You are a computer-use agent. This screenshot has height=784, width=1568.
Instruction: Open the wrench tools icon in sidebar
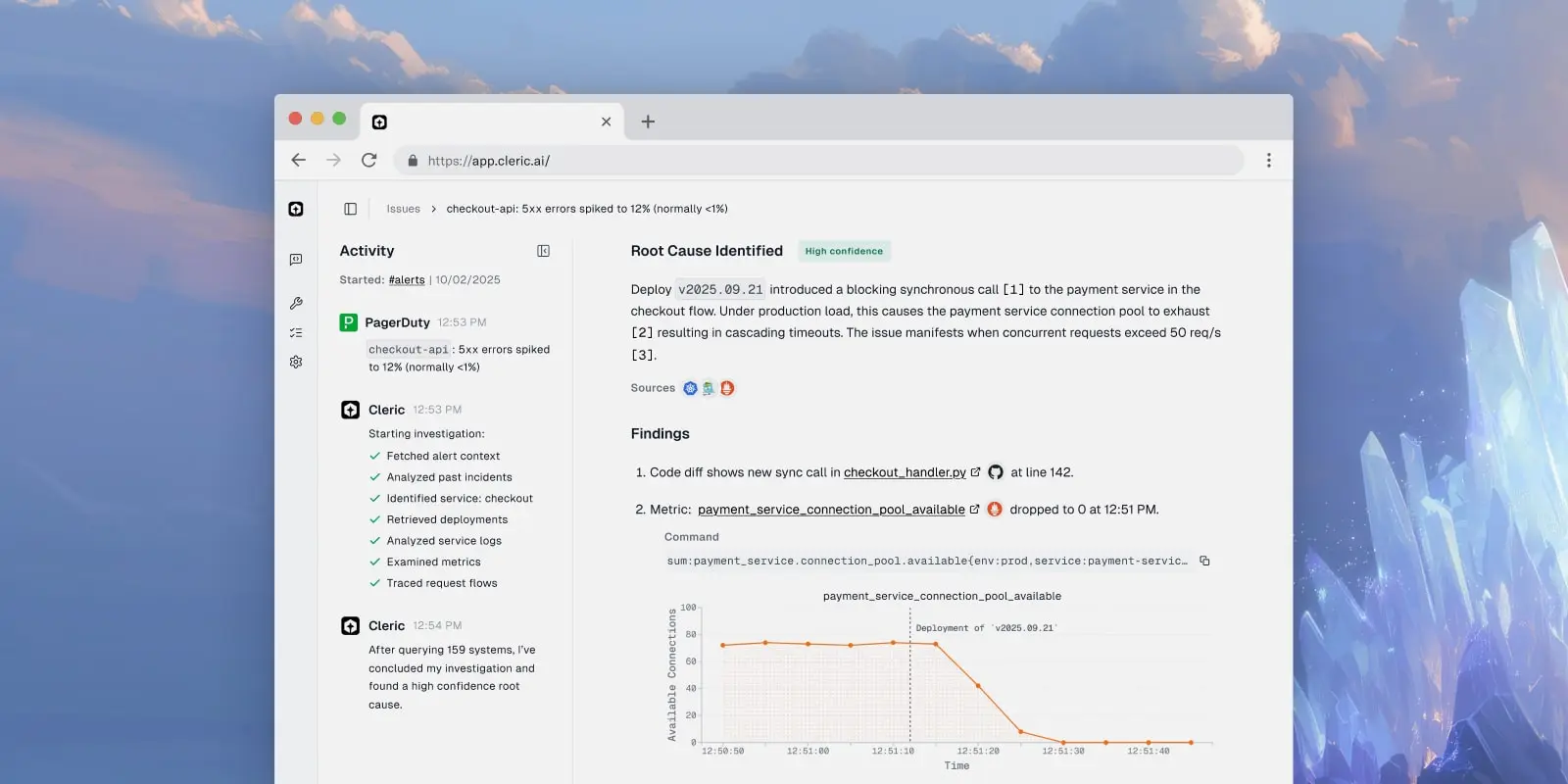tap(296, 303)
